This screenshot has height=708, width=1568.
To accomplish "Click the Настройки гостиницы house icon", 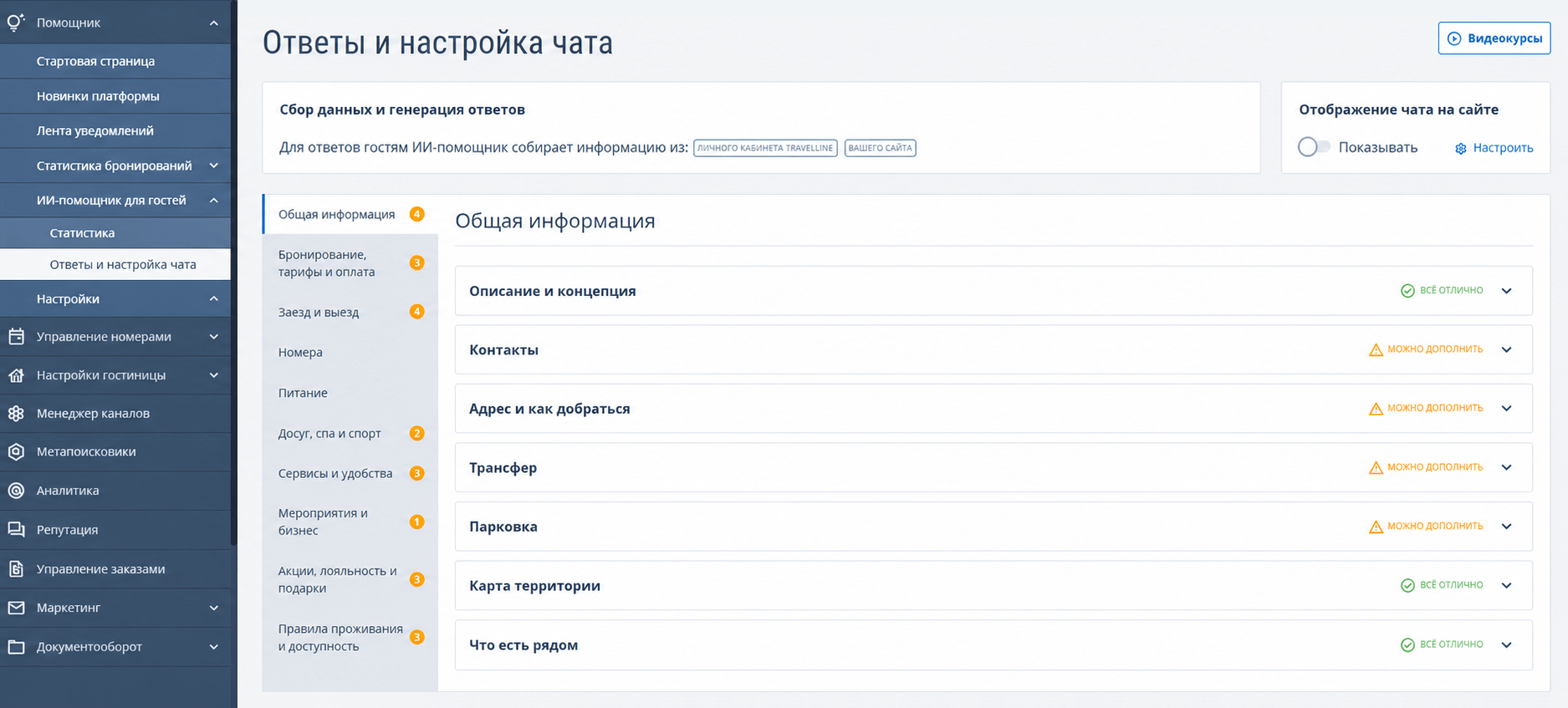I will (x=16, y=375).
